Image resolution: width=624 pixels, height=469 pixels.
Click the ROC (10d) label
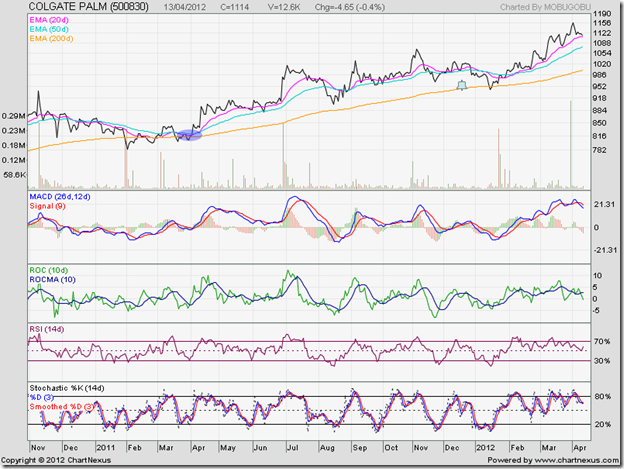click(x=49, y=271)
